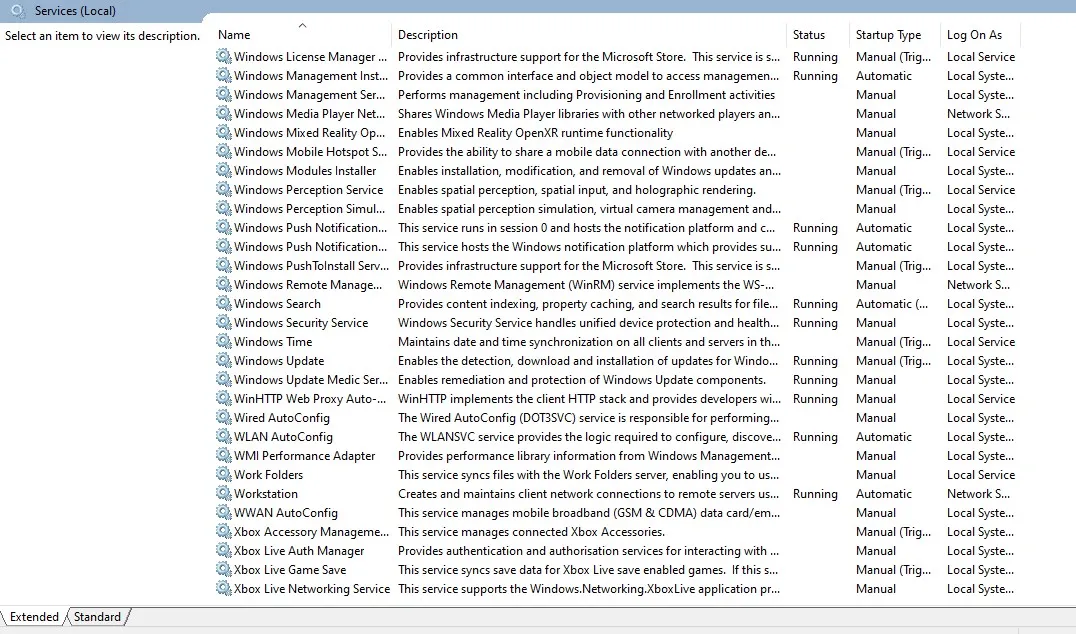The image size is (1076, 634).
Task: Click gear icon beside Wired AutoConfig
Action: [224, 417]
